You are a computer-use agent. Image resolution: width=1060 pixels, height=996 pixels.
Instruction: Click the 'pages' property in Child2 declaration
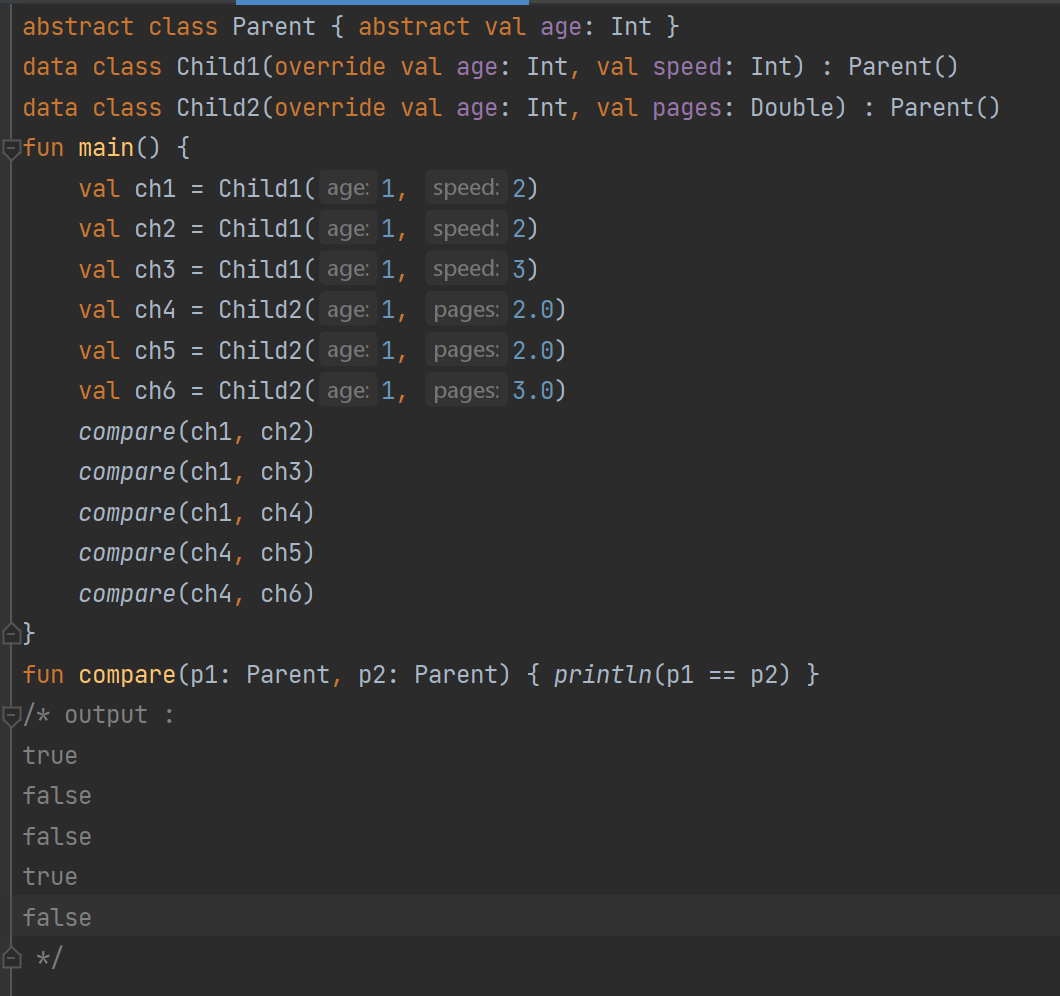[x=687, y=108]
